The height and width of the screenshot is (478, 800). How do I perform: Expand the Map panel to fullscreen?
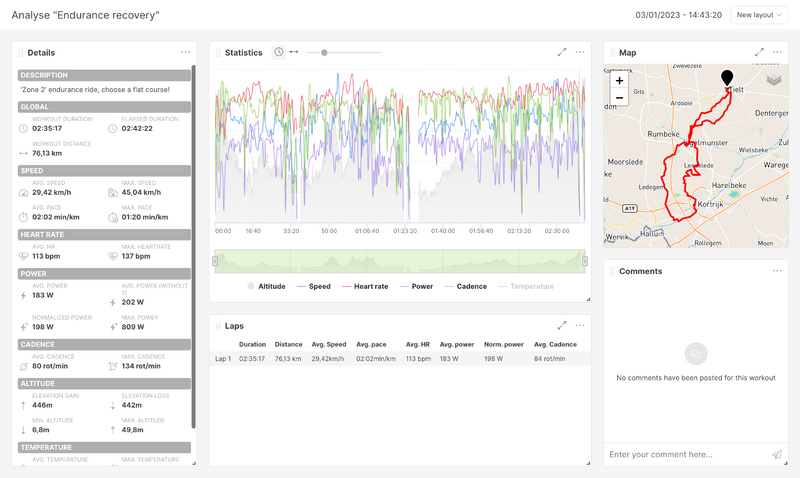[x=759, y=52]
